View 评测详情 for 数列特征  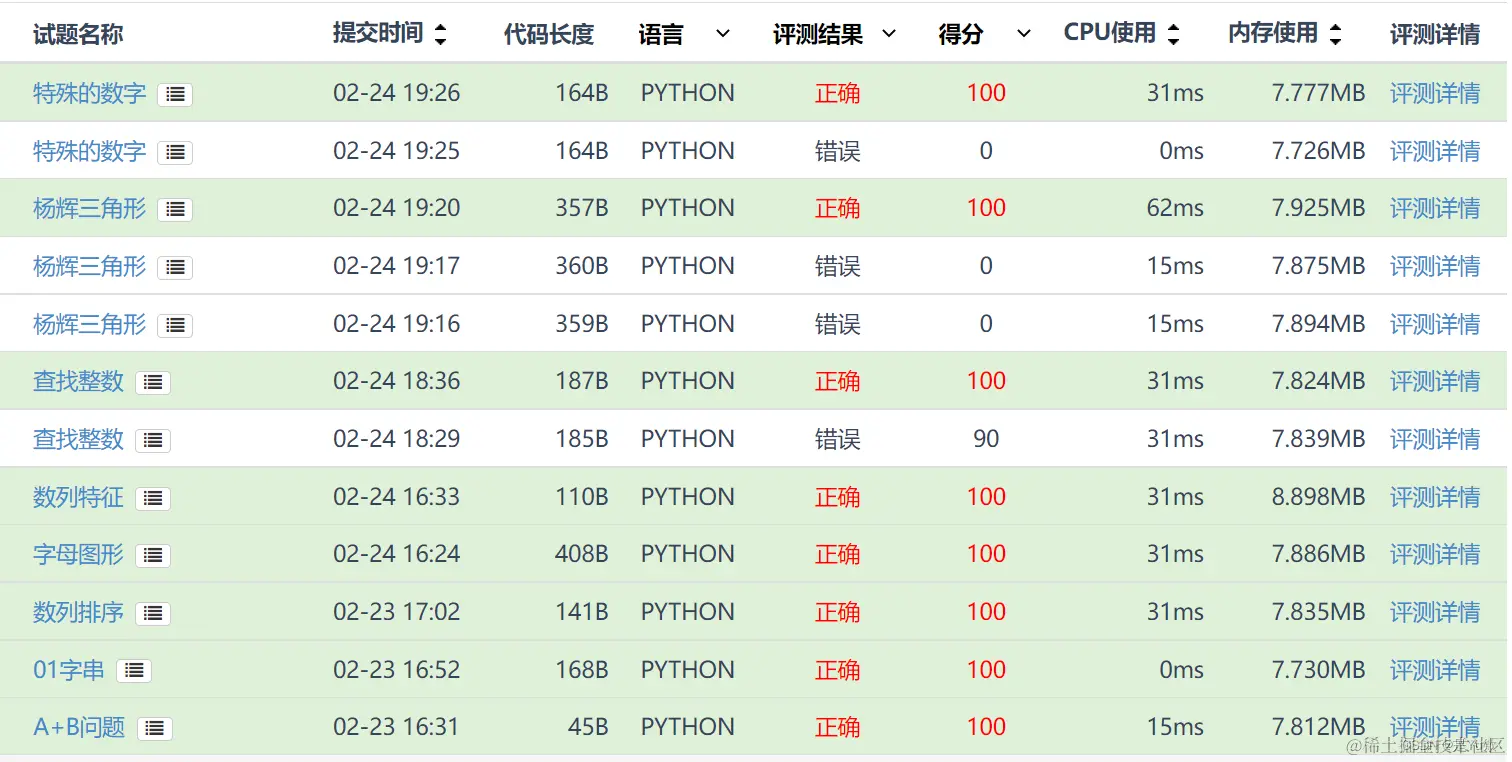[1435, 498]
